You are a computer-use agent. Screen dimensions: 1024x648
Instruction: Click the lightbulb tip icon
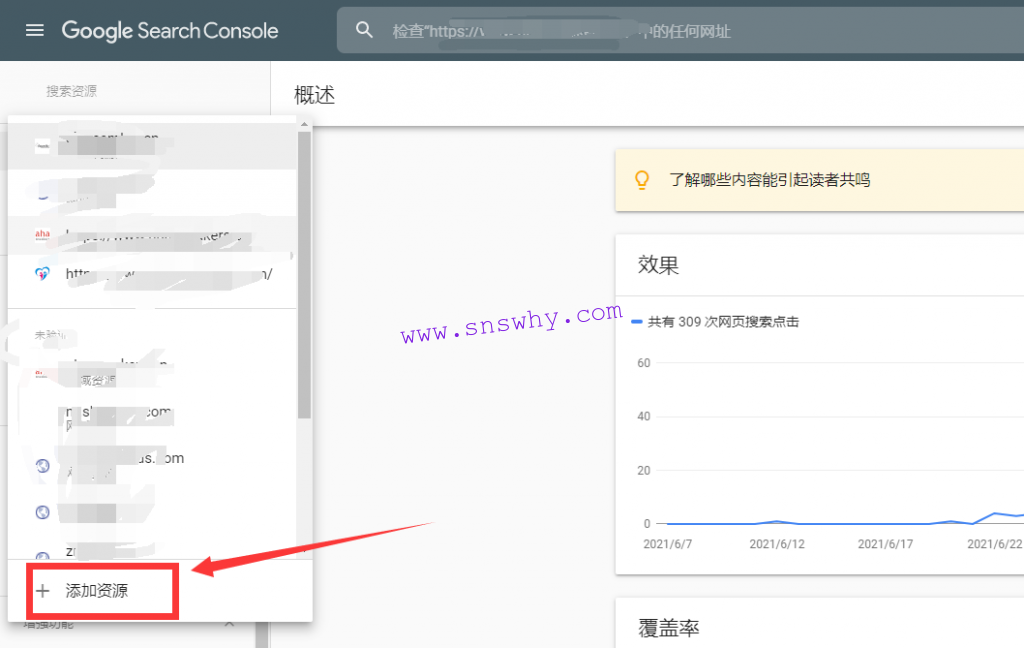643,180
